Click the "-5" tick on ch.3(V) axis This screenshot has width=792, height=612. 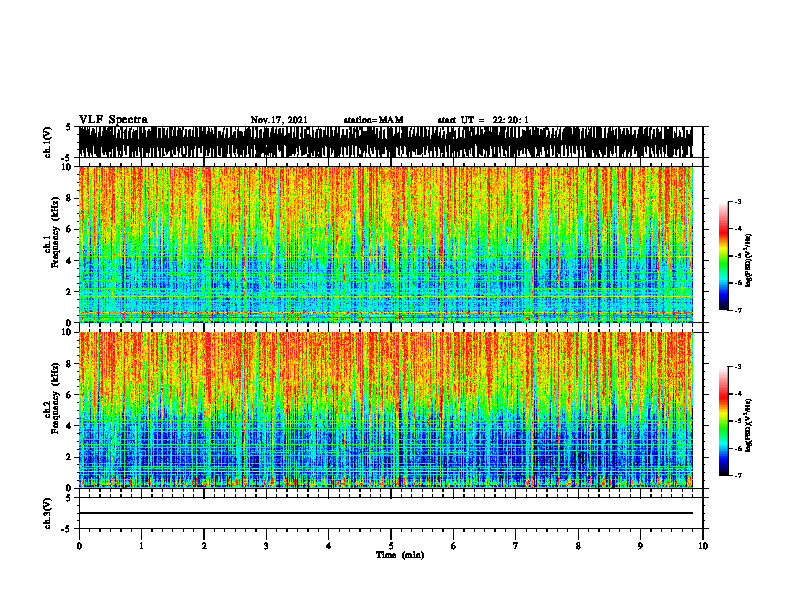pyautogui.click(x=68, y=529)
